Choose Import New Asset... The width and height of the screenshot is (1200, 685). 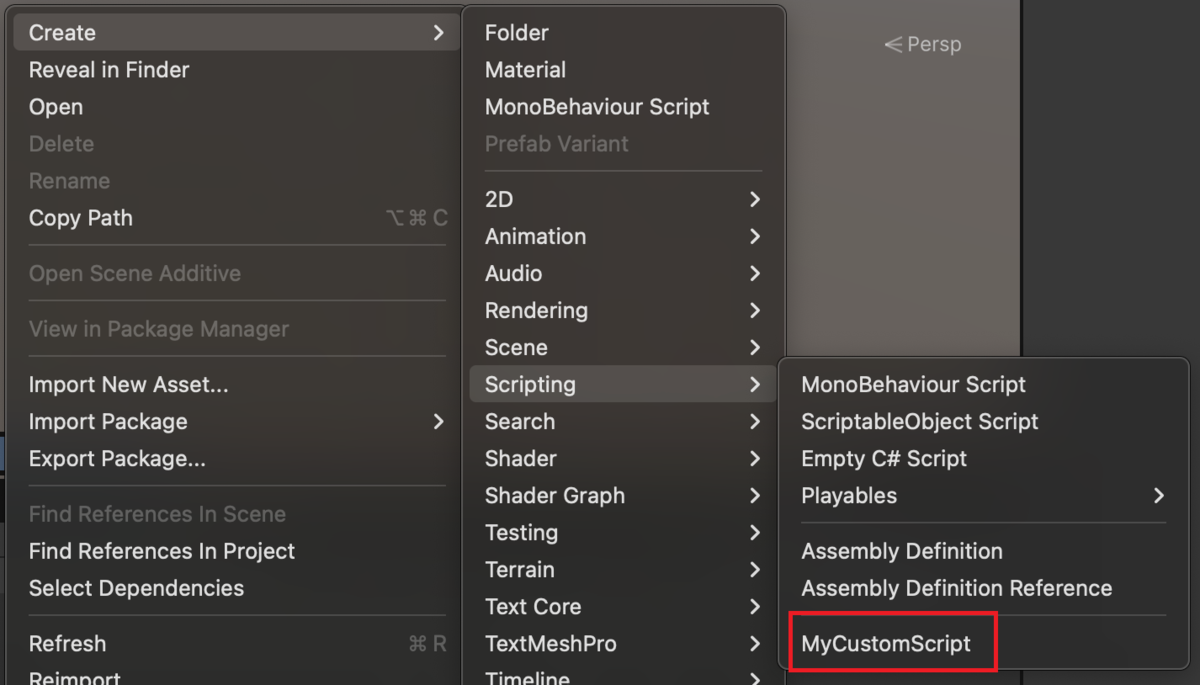pyautogui.click(x=128, y=384)
